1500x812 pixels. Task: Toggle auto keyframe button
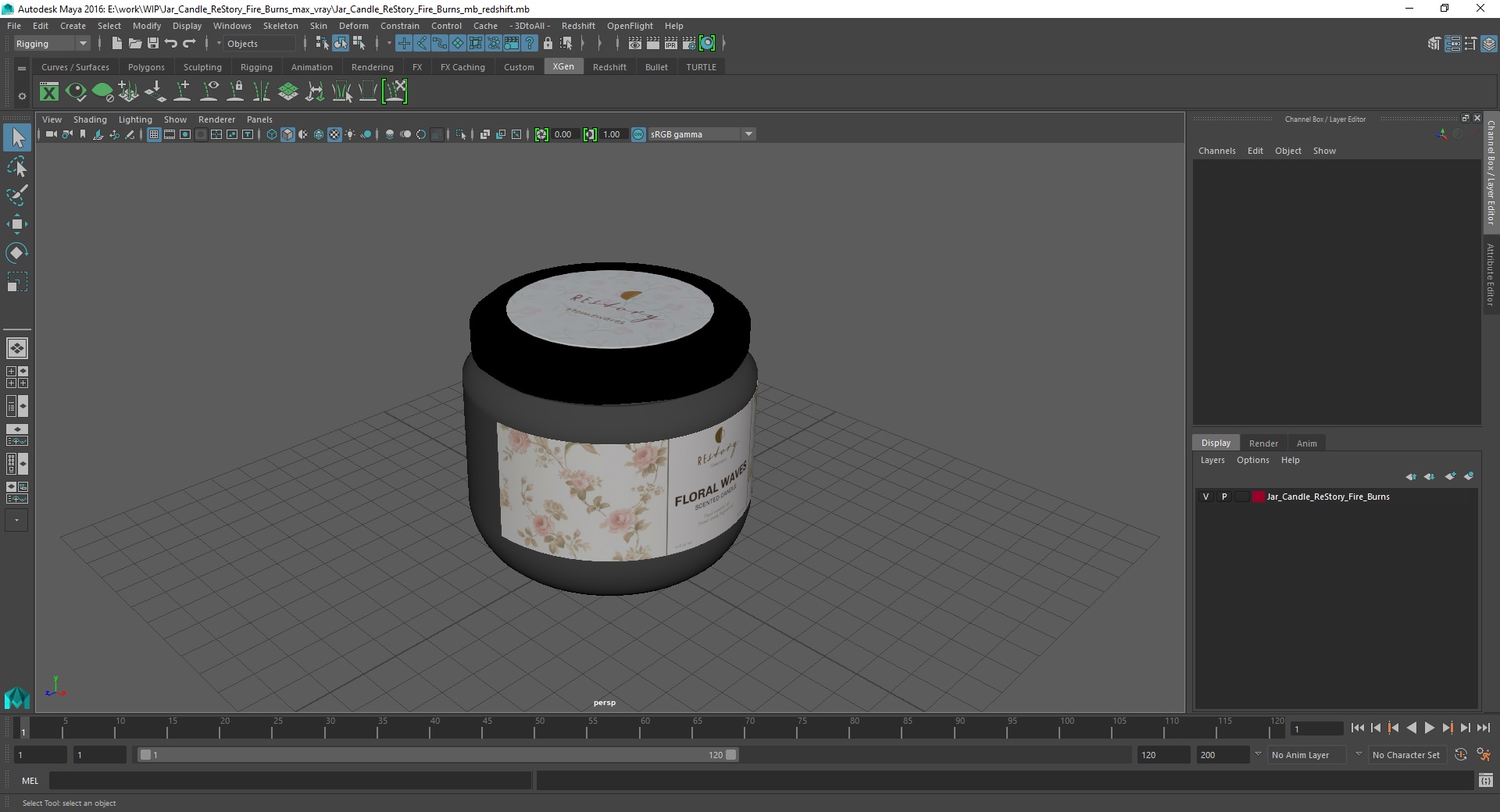tap(1460, 755)
